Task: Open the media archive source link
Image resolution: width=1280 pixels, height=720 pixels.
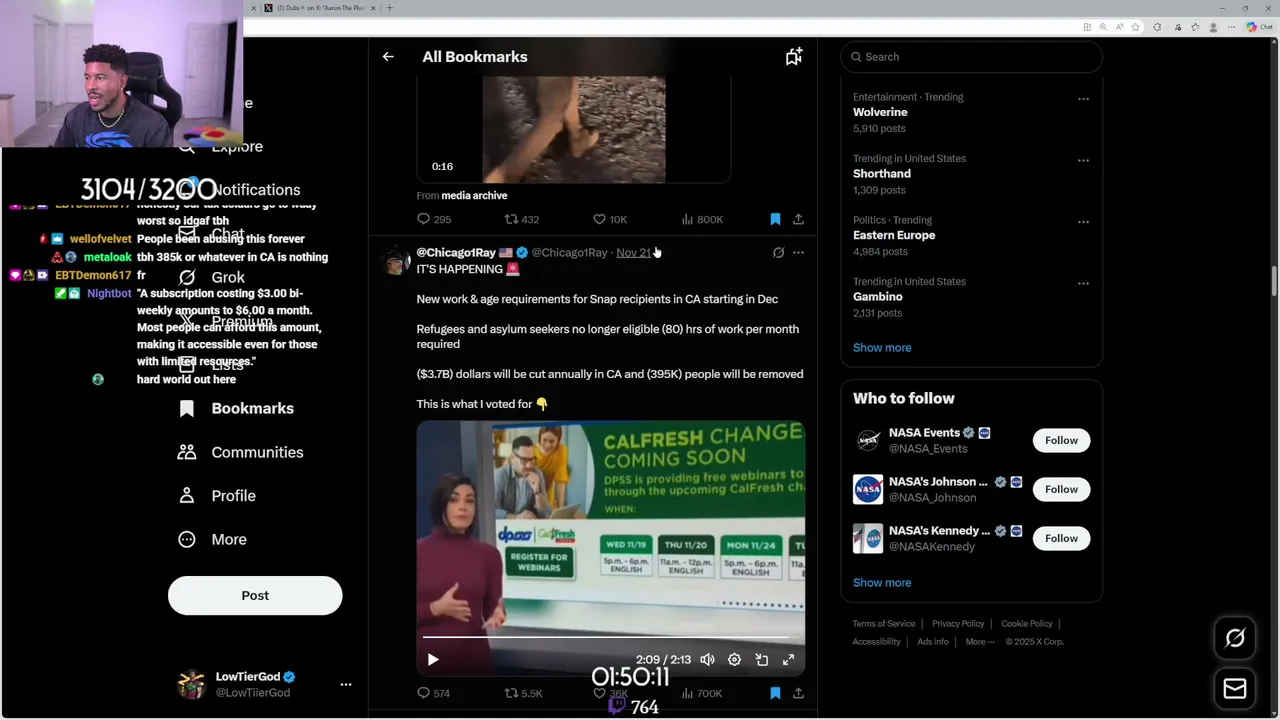Action: [x=474, y=196]
